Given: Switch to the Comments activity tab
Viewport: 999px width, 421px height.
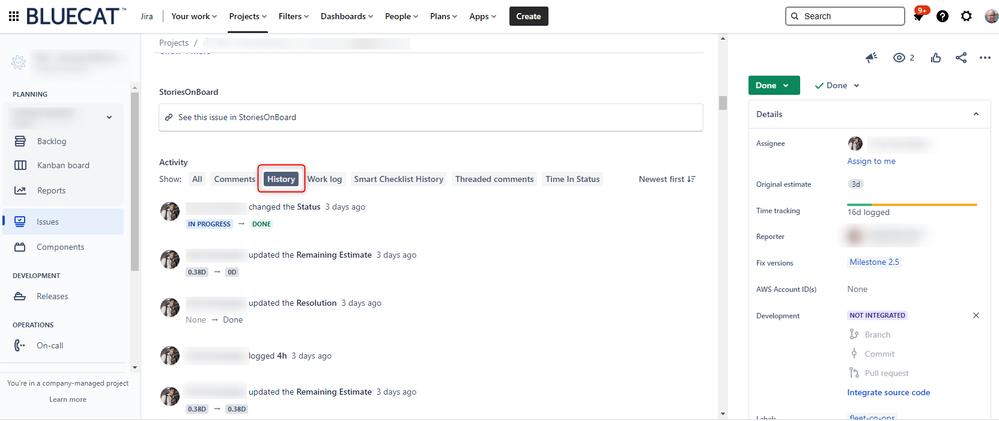Looking at the screenshot, I should tap(234, 179).
